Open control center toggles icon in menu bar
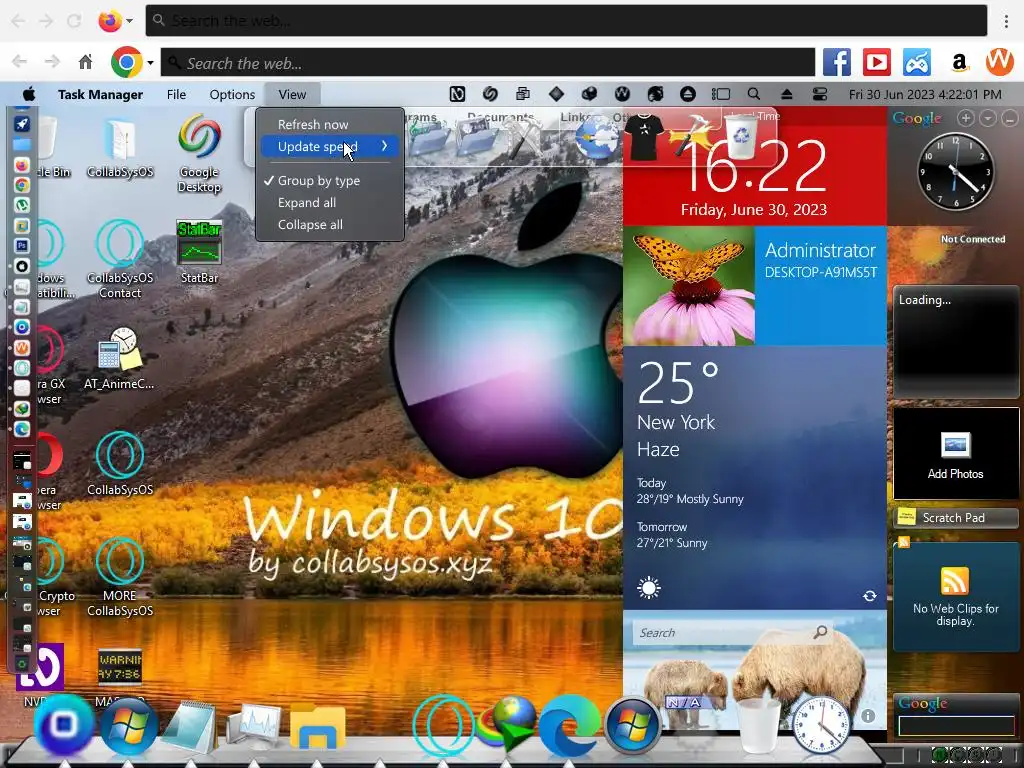1024x768 pixels. coord(820,94)
